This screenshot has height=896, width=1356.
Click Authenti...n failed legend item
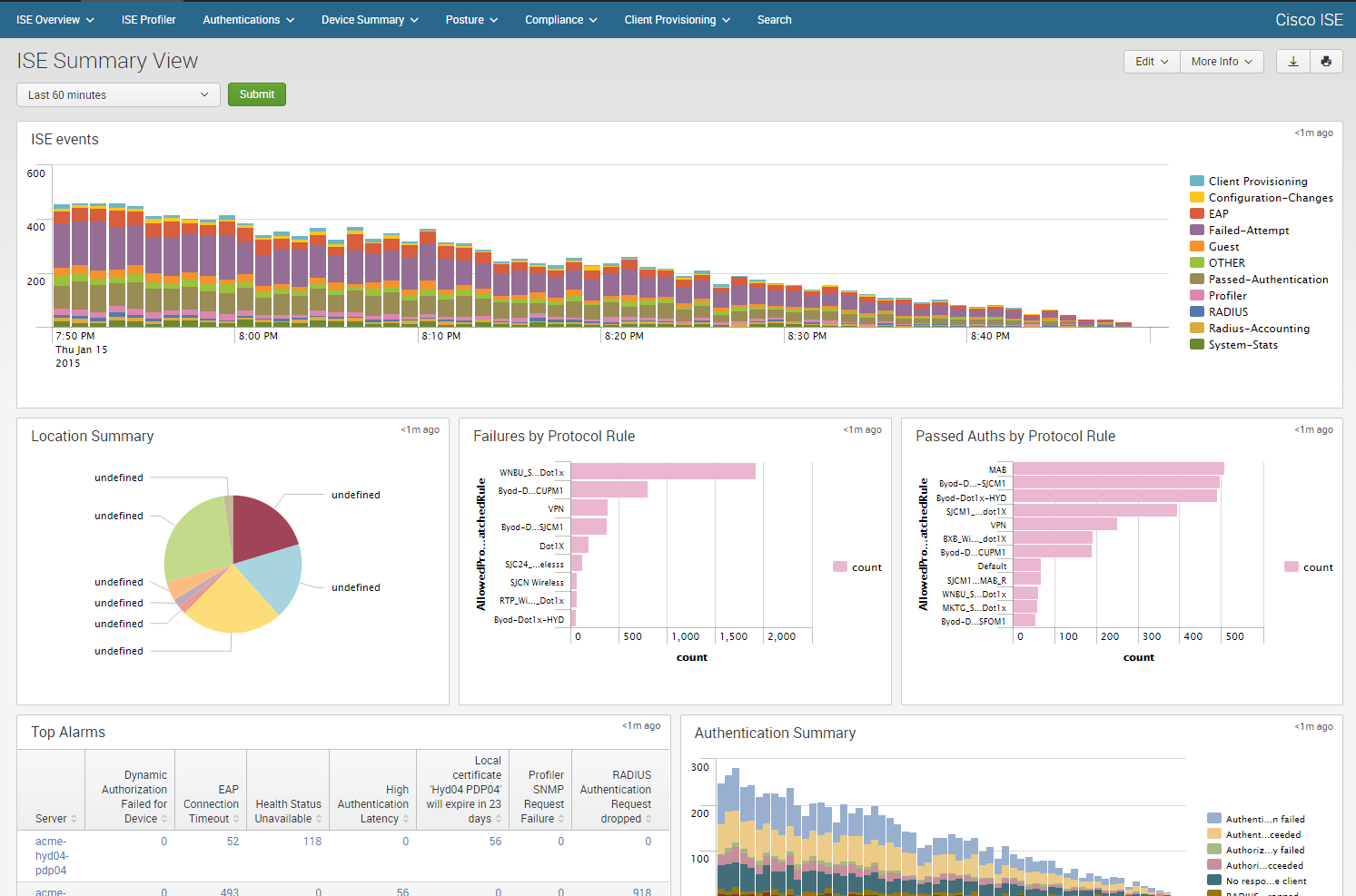click(1256, 819)
